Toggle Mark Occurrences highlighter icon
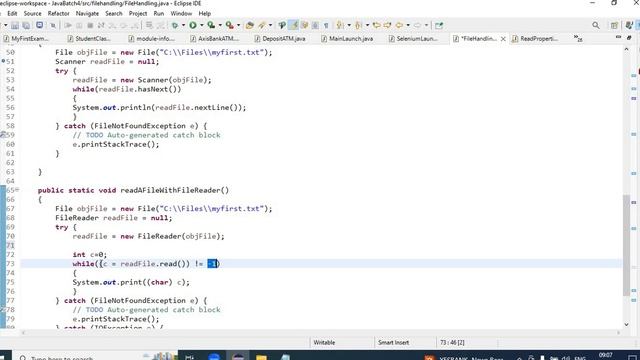This screenshot has width=640, height=360. pos(293,25)
